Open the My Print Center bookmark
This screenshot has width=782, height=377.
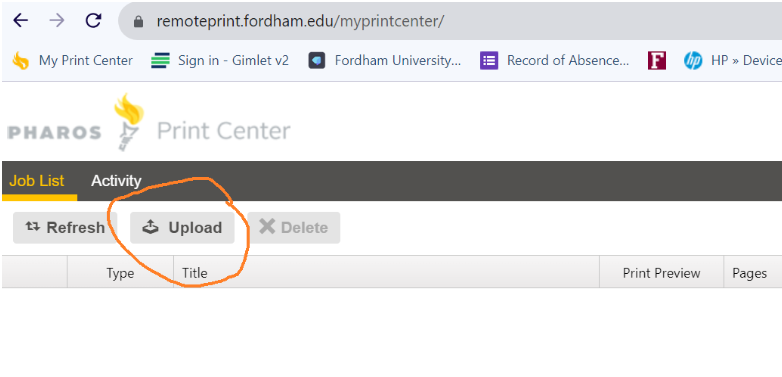pyautogui.click(x=72, y=61)
